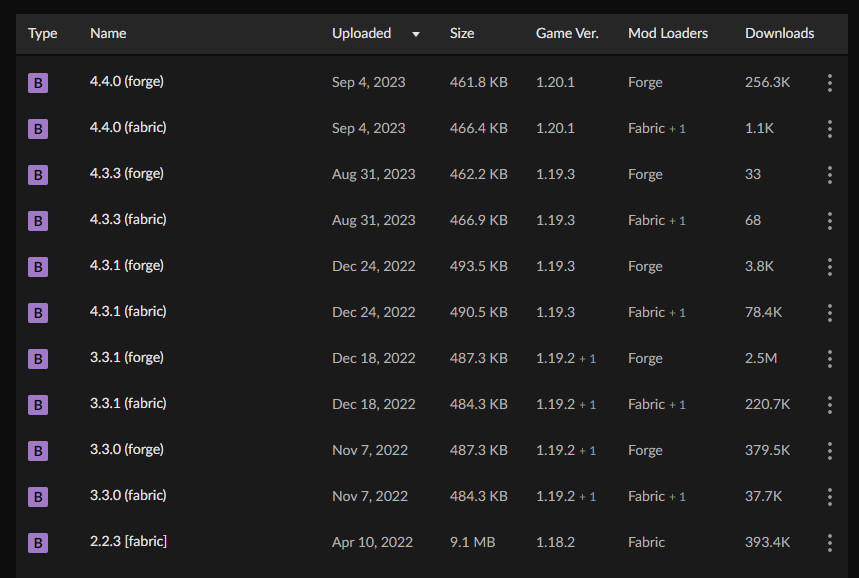
Task: Click the Beta badge next to 4.4.0 (forge)
Action: pos(37,82)
